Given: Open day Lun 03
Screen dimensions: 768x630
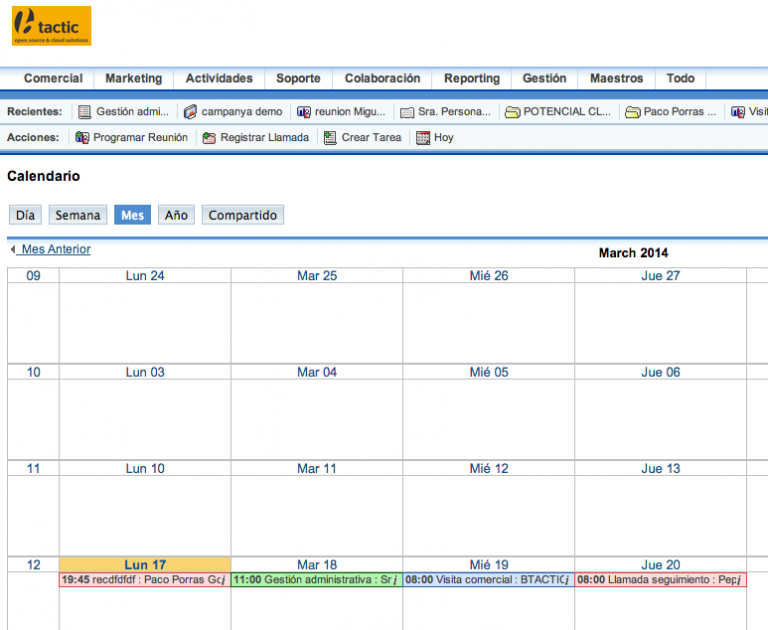Looking at the screenshot, I should coord(145,372).
